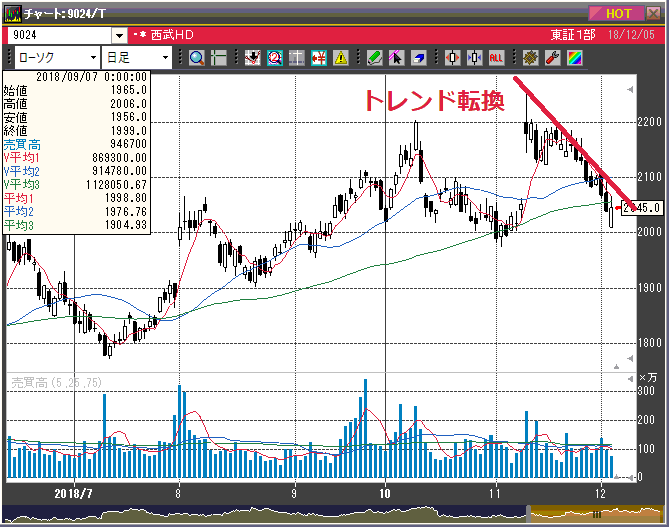Viewport: 669px width, 527px height.
Task: Click the chart application icon in title bar
Action: (x=12, y=14)
